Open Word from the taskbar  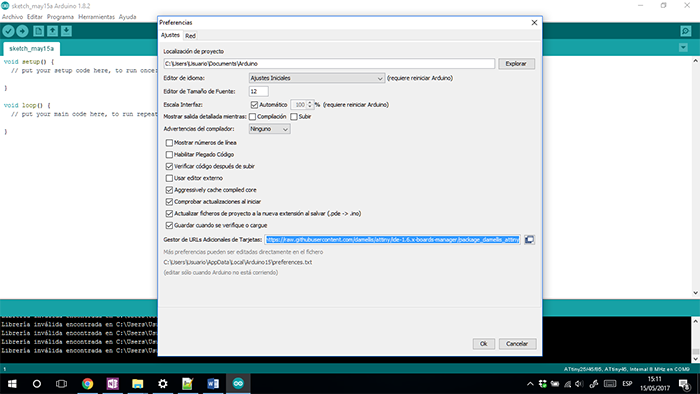(213, 384)
